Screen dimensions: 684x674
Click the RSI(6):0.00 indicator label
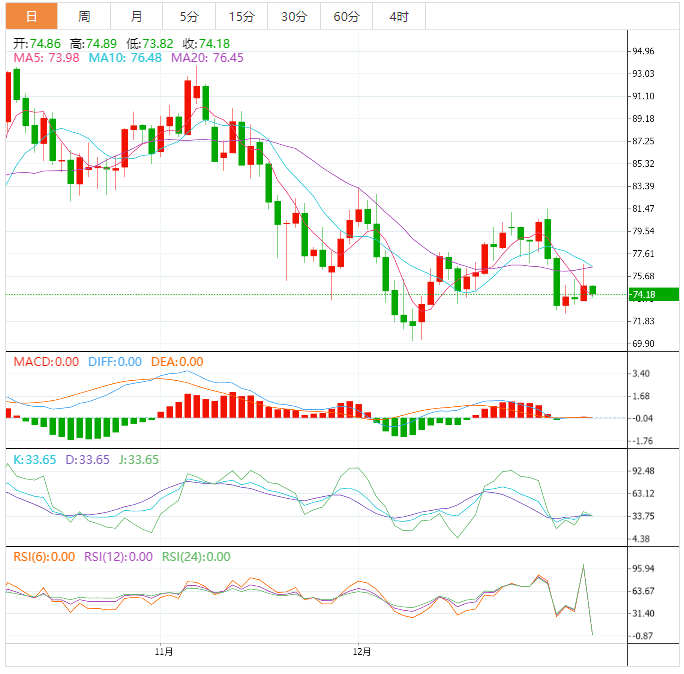coord(44,557)
